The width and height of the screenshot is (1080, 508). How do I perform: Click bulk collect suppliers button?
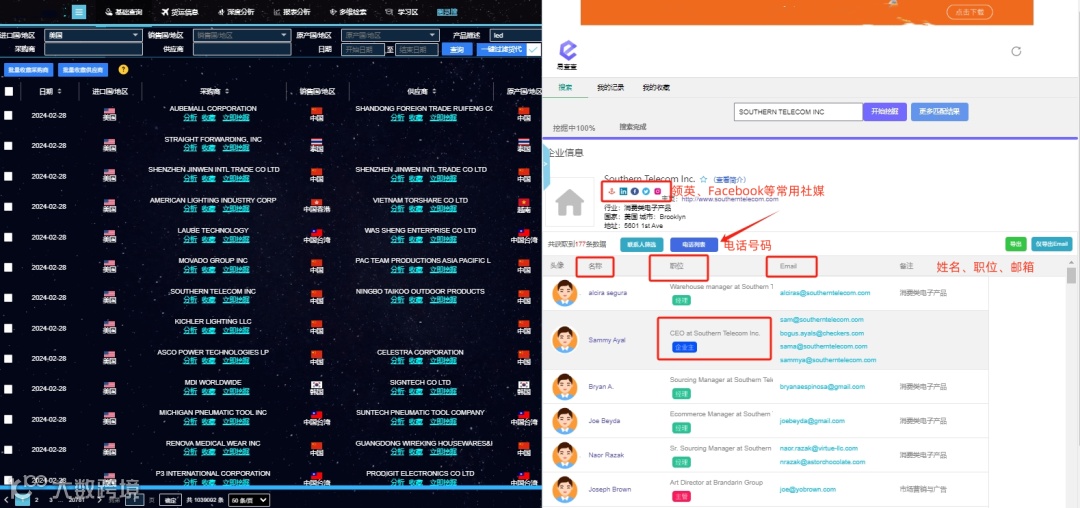click(83, 70)
